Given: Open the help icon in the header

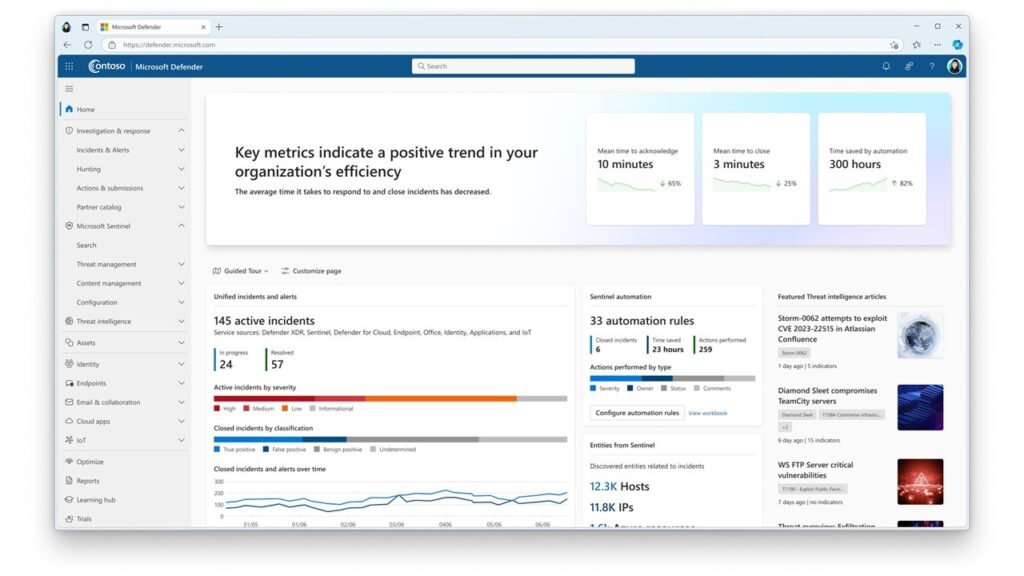Looking at the screenshot, I should click(931, 65).
